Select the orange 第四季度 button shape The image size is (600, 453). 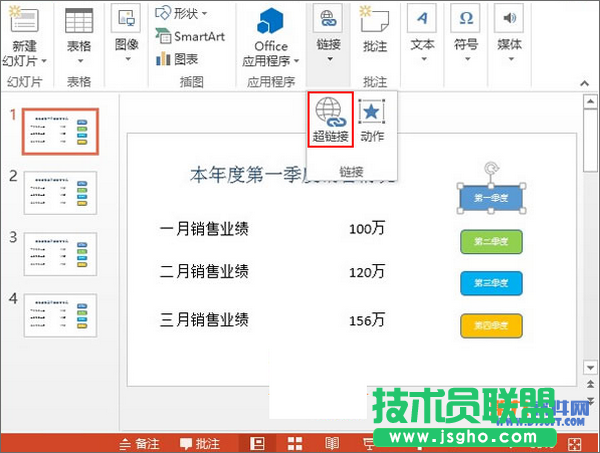click(491, 326)
